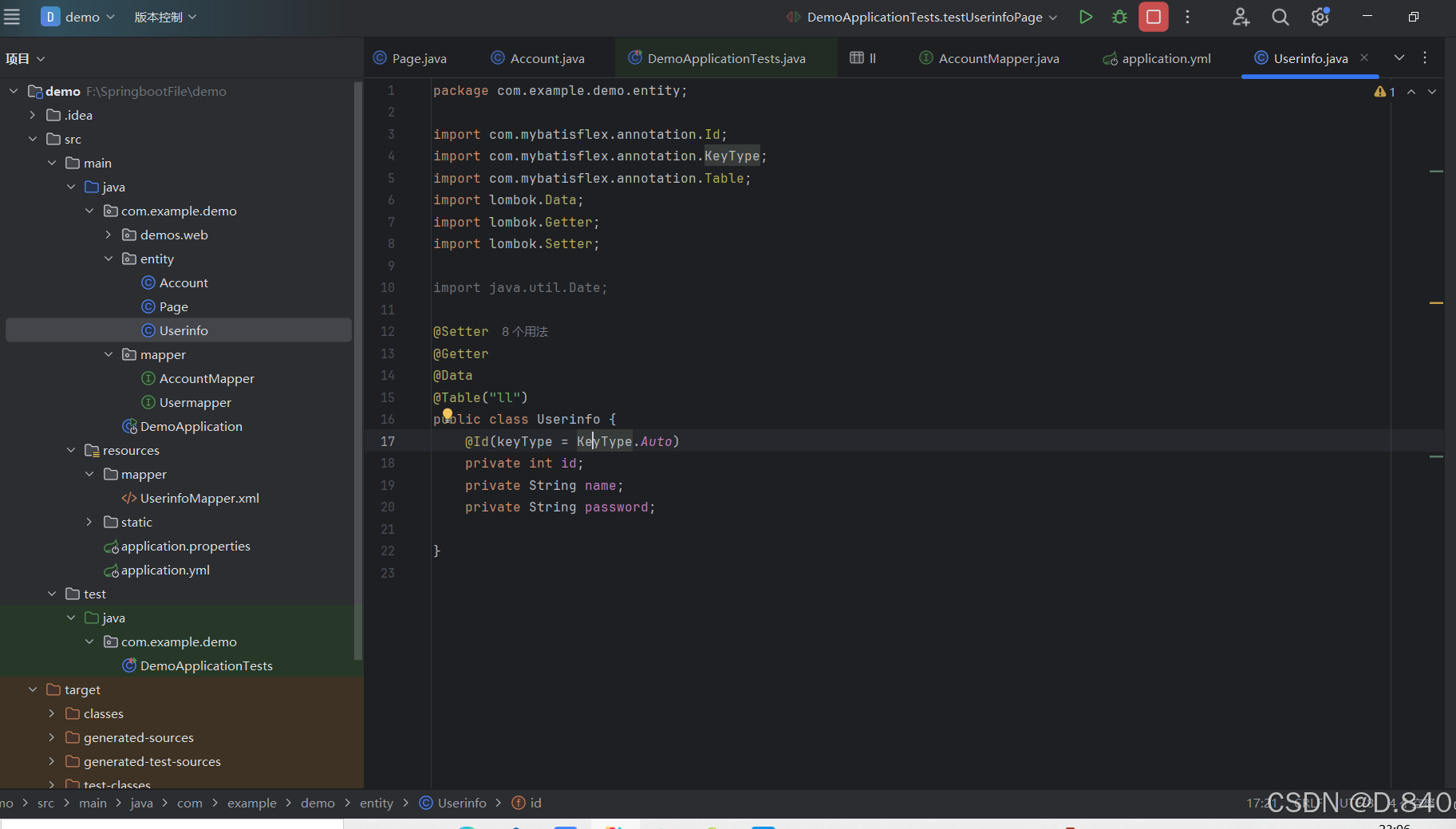Collapse the entity folder in project tree
This screenshot has height=829, width=1456.
(109, 259)
